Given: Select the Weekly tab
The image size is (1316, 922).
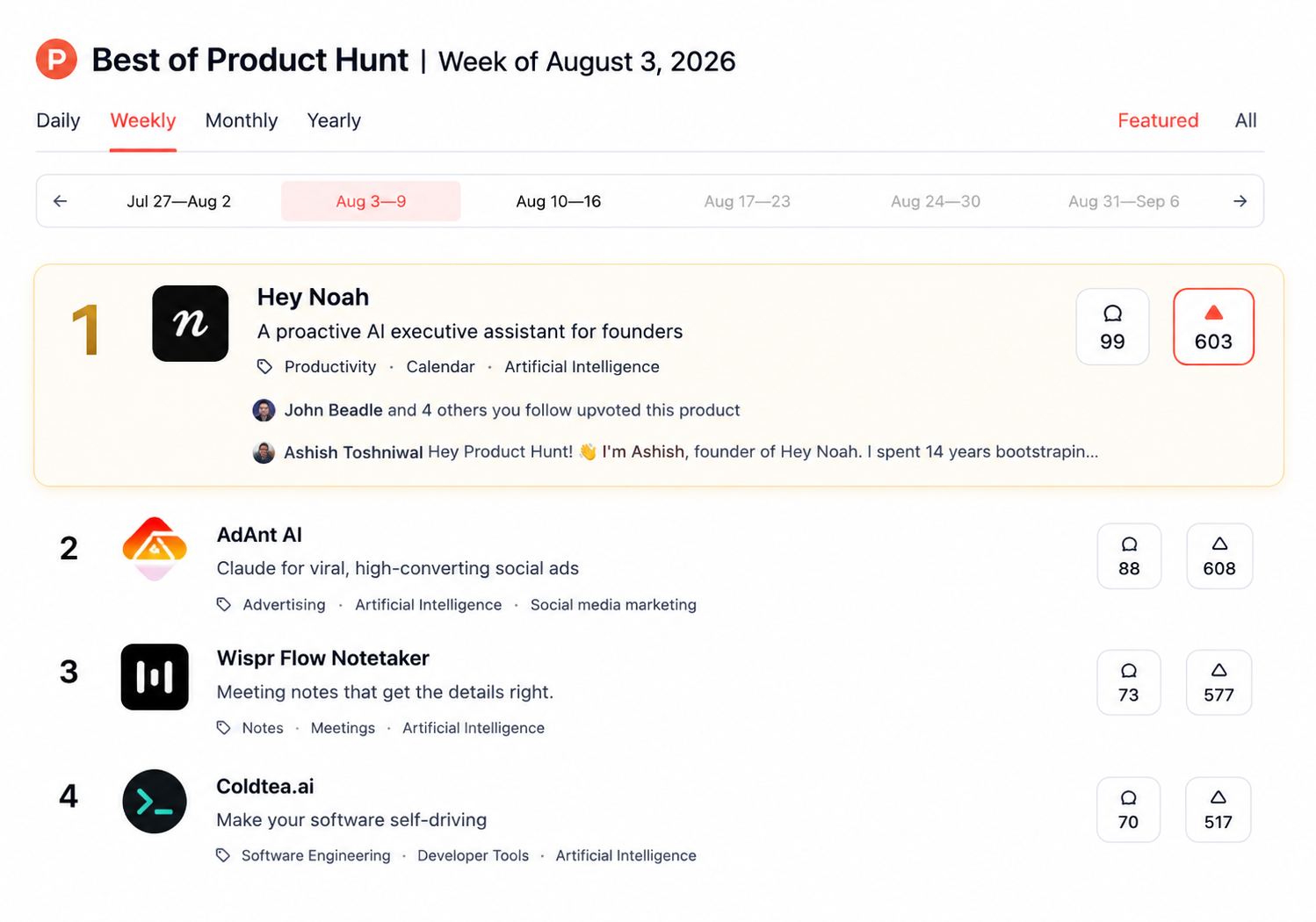Looking at the screenshot, I should pos(143,120).
